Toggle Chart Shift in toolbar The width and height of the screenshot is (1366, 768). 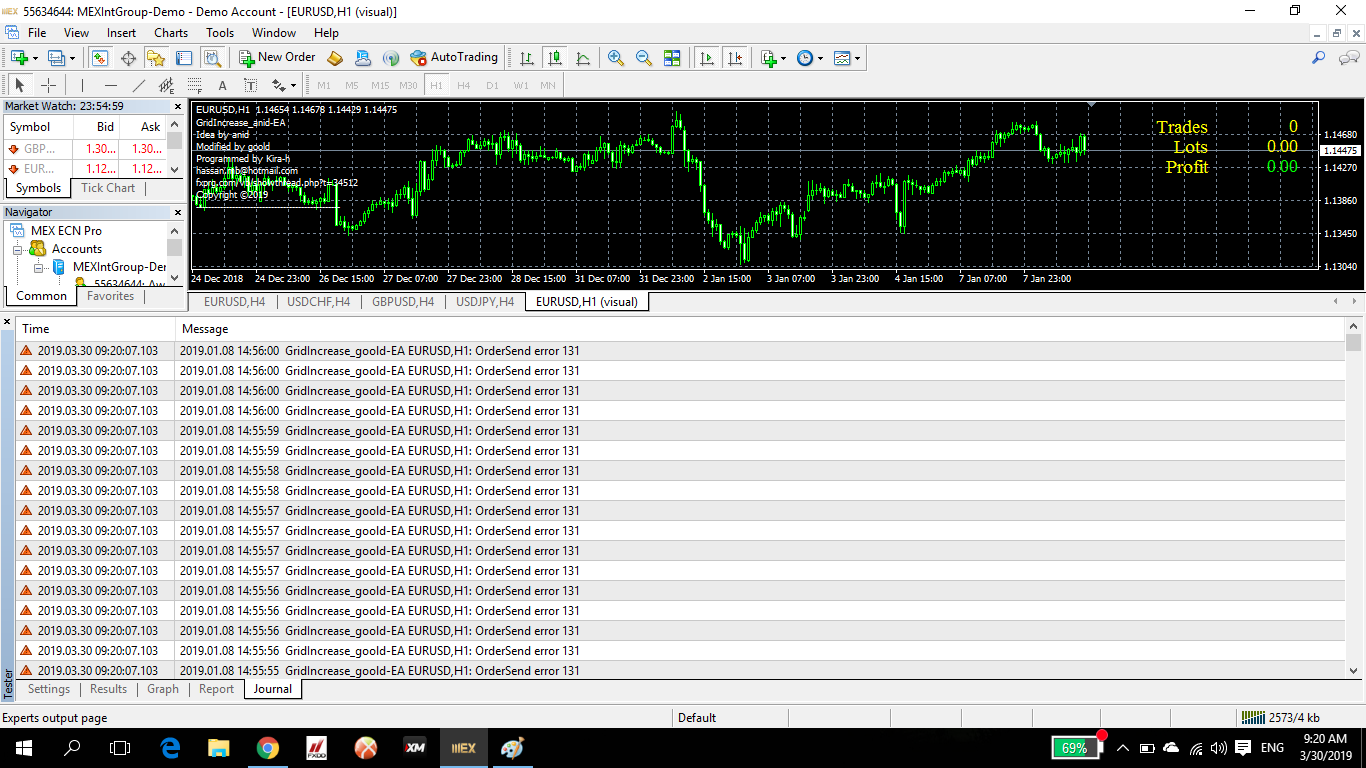pos(736,58)
